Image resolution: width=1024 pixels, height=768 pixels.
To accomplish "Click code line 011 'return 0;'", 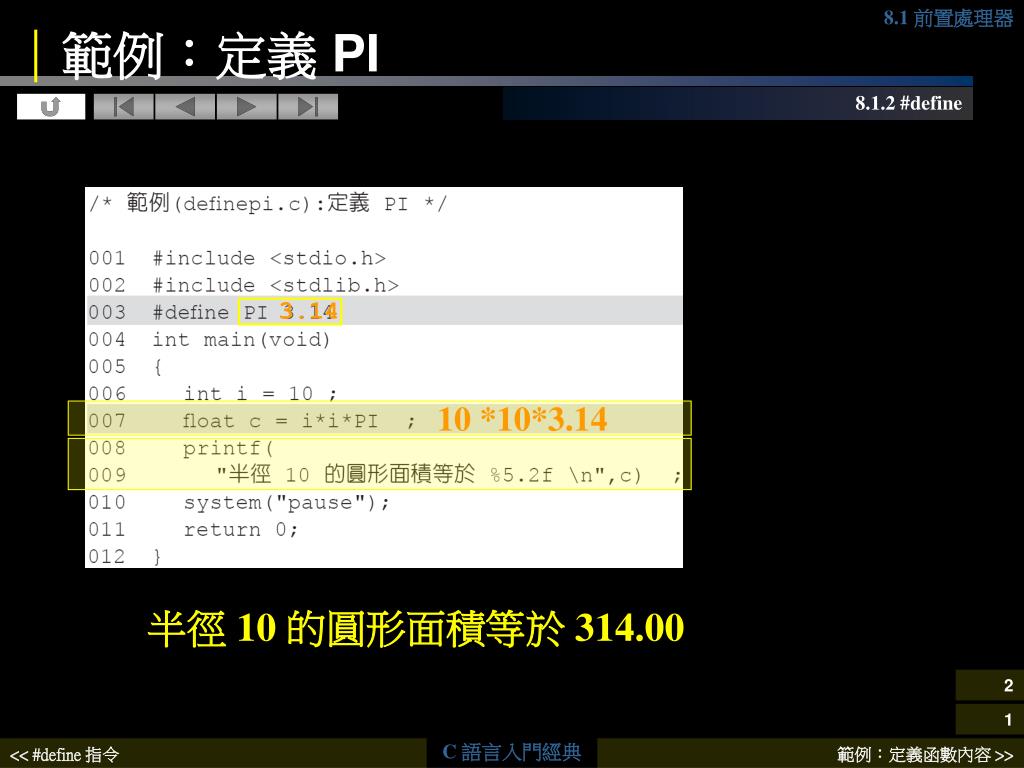I will [241, 530].
